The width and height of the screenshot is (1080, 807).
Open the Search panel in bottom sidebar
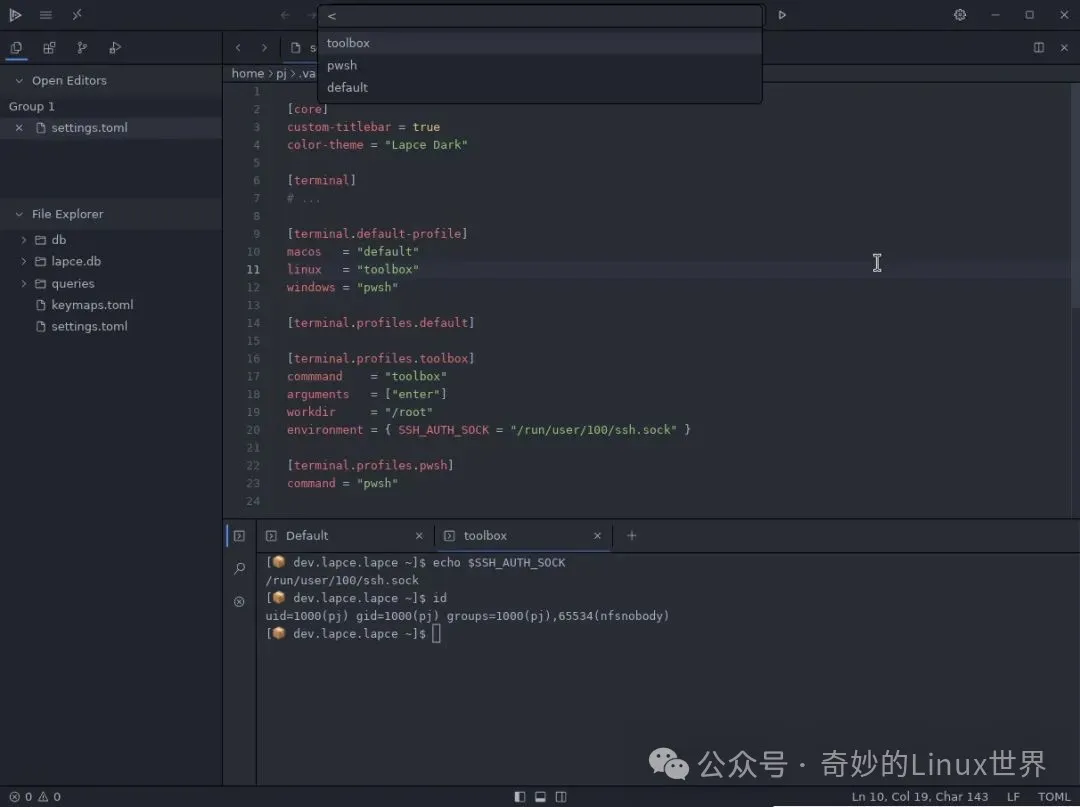pos(239,569)
